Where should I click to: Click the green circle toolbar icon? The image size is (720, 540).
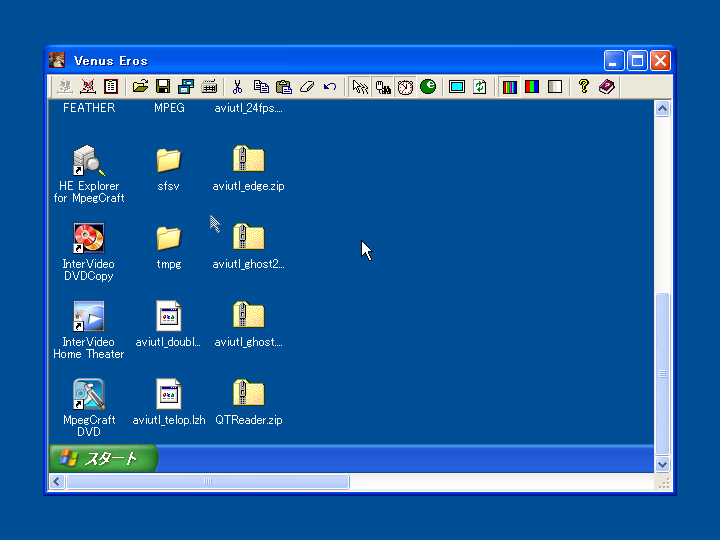(428, 86)
